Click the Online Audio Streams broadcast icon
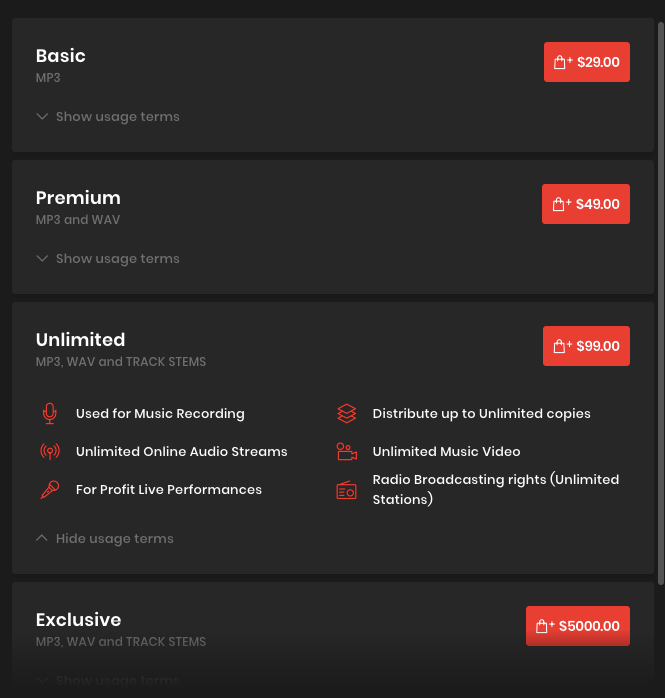The height and width of the screenshot is (698, 665). coord(49,451)
